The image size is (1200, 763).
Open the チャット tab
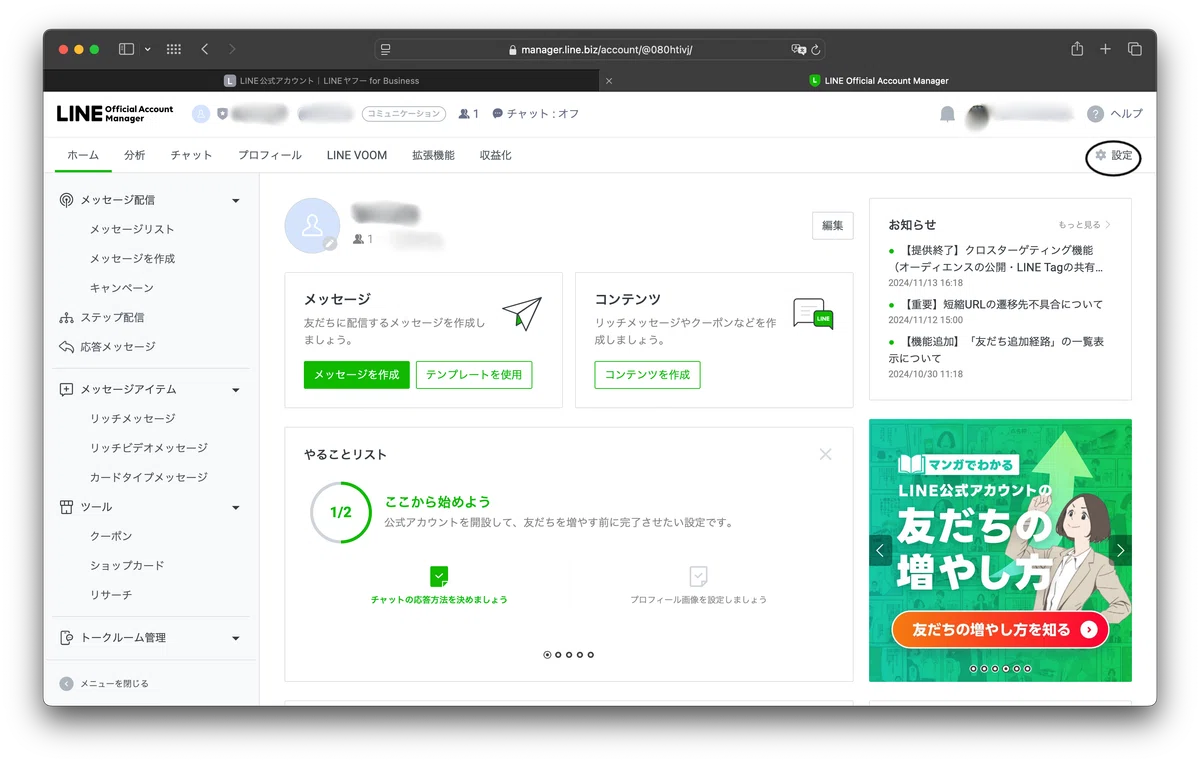191,155
